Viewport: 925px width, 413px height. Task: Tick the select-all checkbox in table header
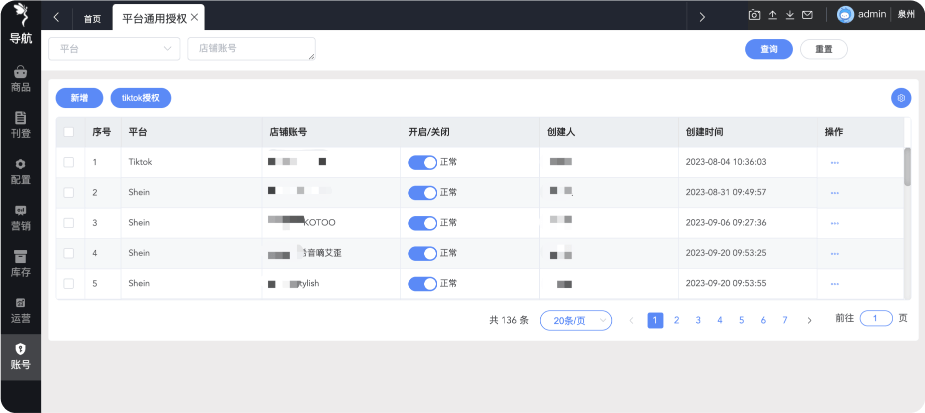[68, 132]
